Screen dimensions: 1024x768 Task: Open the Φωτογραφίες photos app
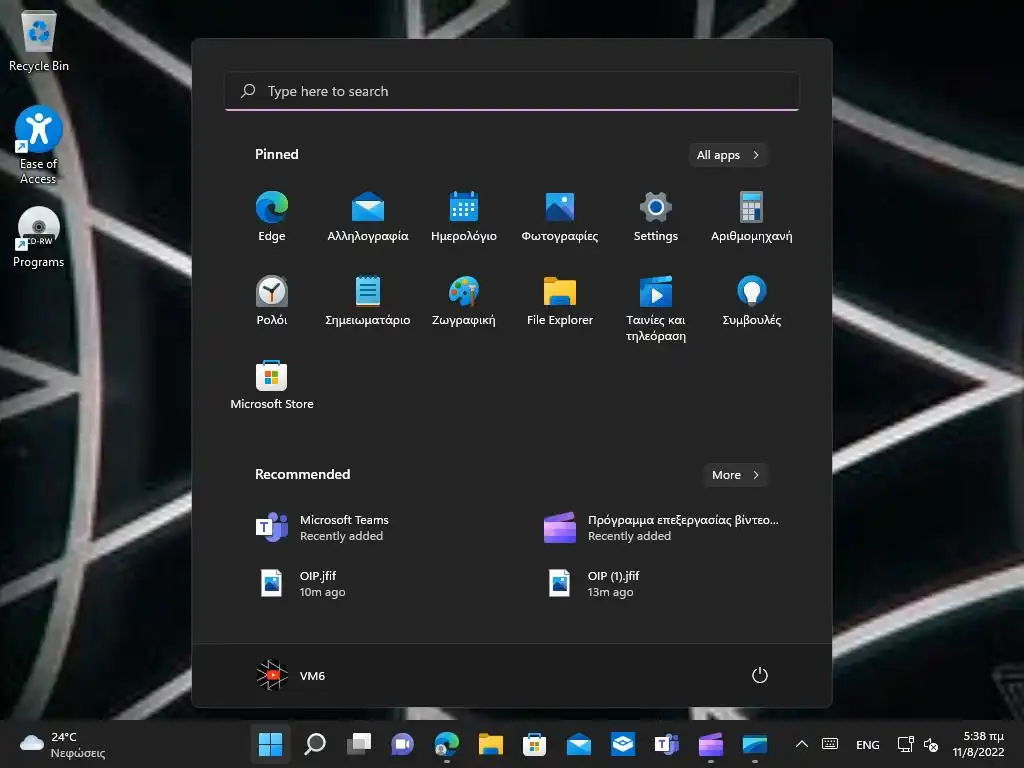(x=560, y=217)
